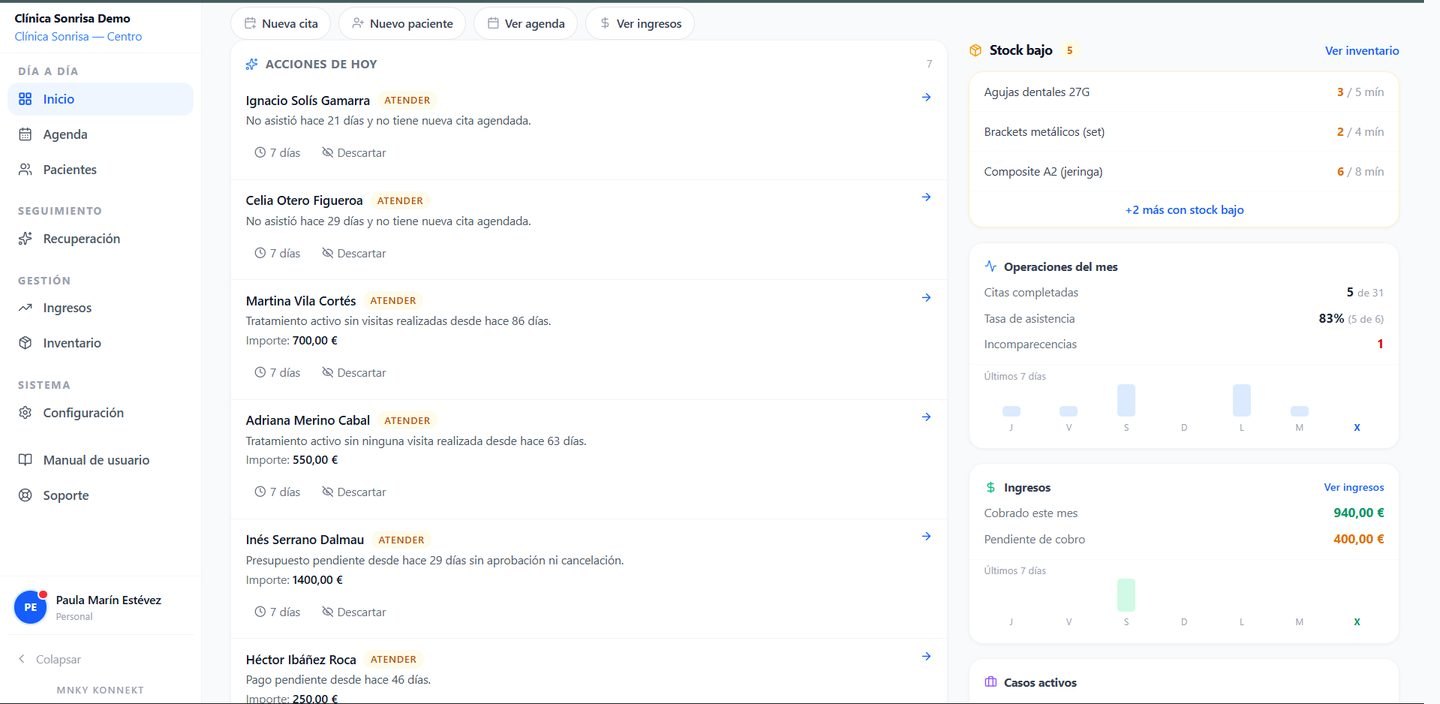Open Celia Otero Figueroa arrow
Screen dimensions: 1440x704
click(x=926, y=197)
